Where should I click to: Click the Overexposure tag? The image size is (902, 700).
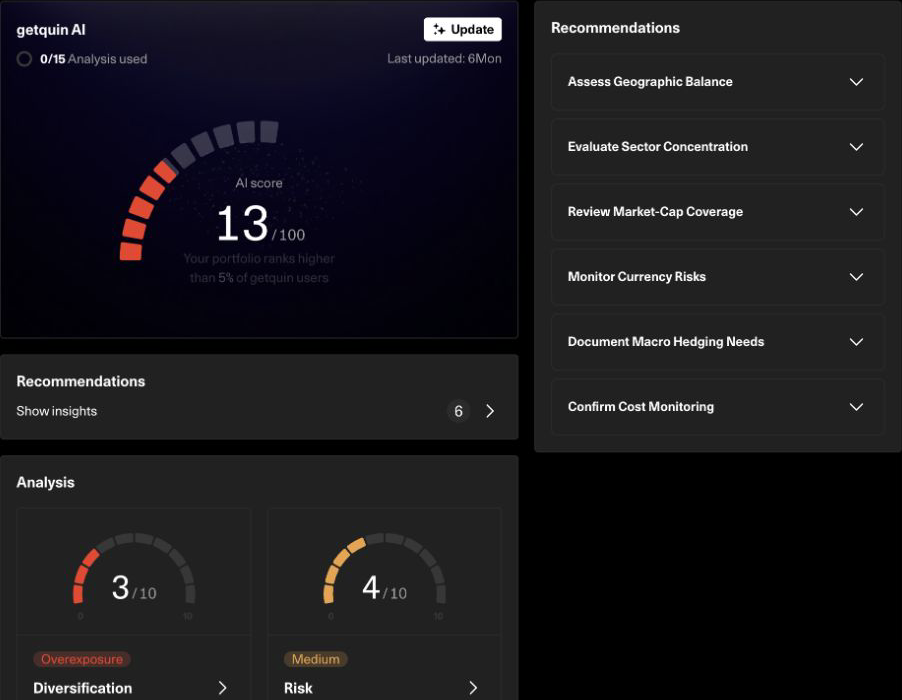(82, 659)
